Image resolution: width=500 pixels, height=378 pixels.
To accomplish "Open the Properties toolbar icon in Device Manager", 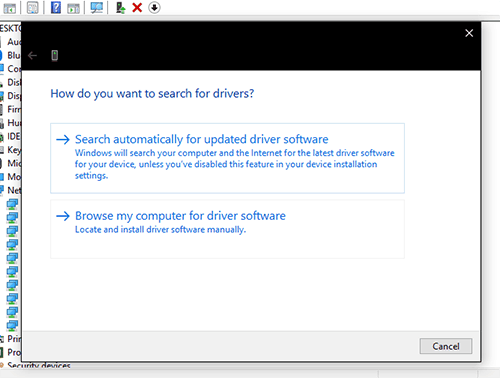I will pyautogui.click(x=32, y=8).
